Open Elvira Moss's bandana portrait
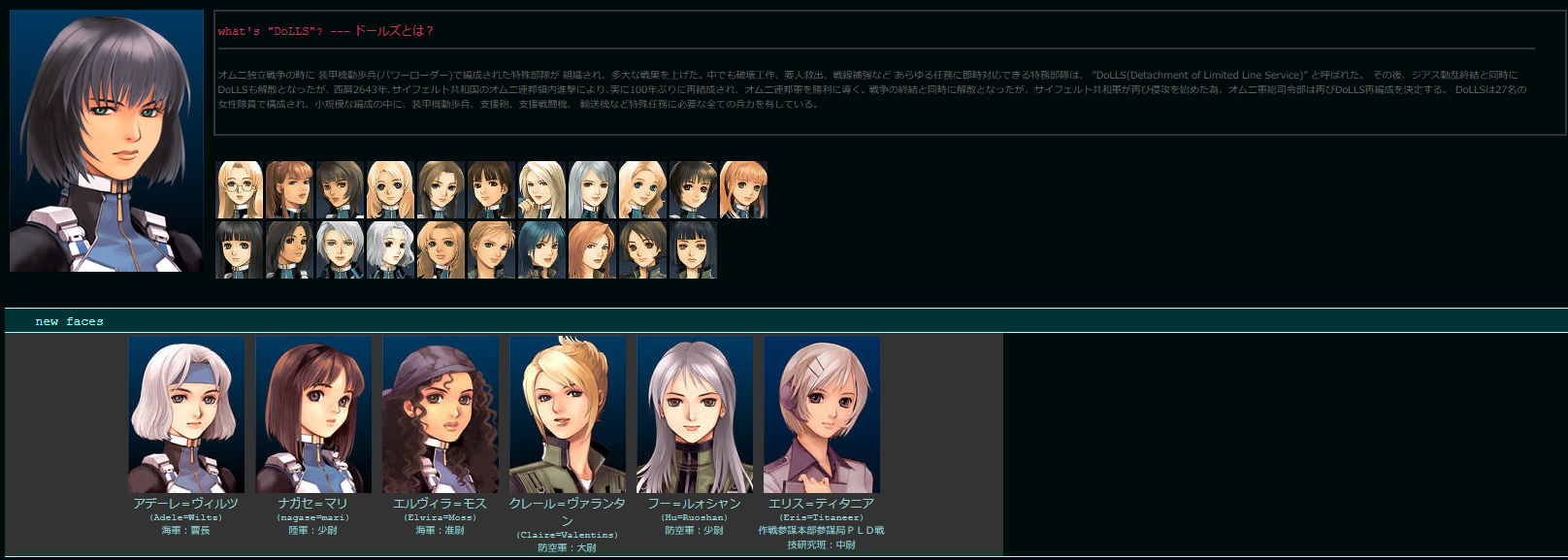 click(441, 414)
